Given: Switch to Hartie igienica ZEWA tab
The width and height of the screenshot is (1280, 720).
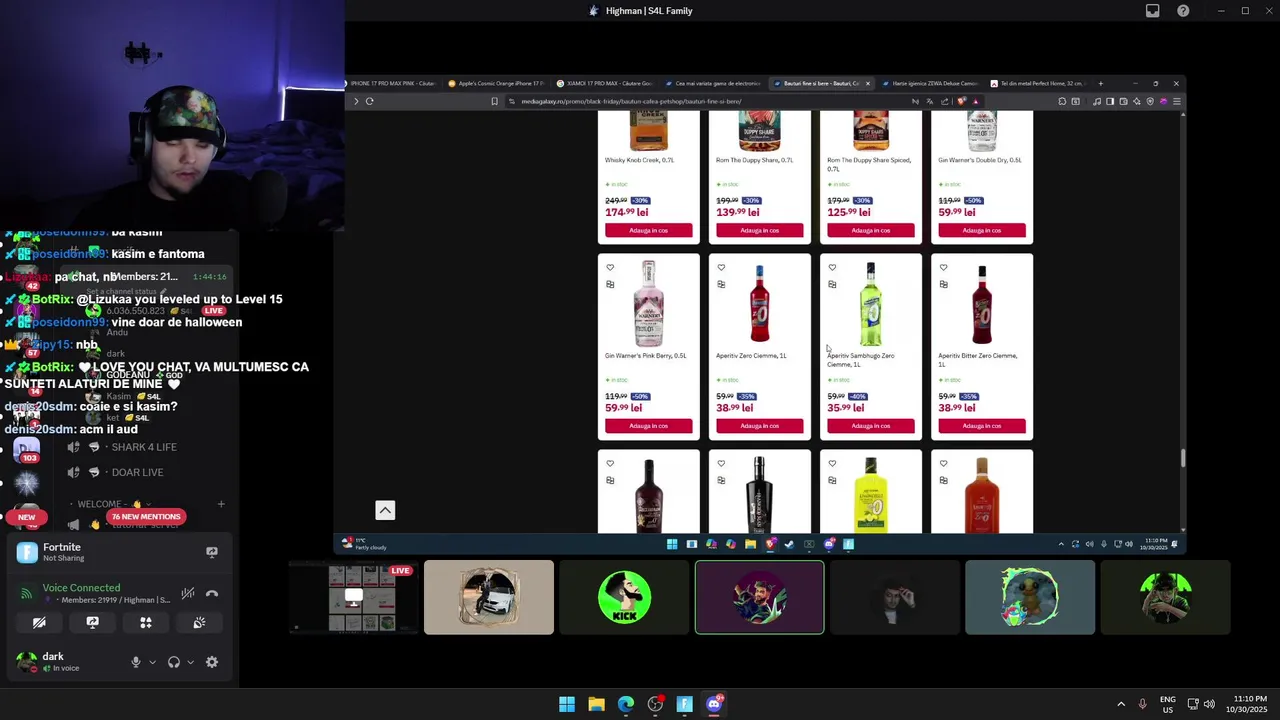Looking at the screenshot, I should (x=930, y=84).
